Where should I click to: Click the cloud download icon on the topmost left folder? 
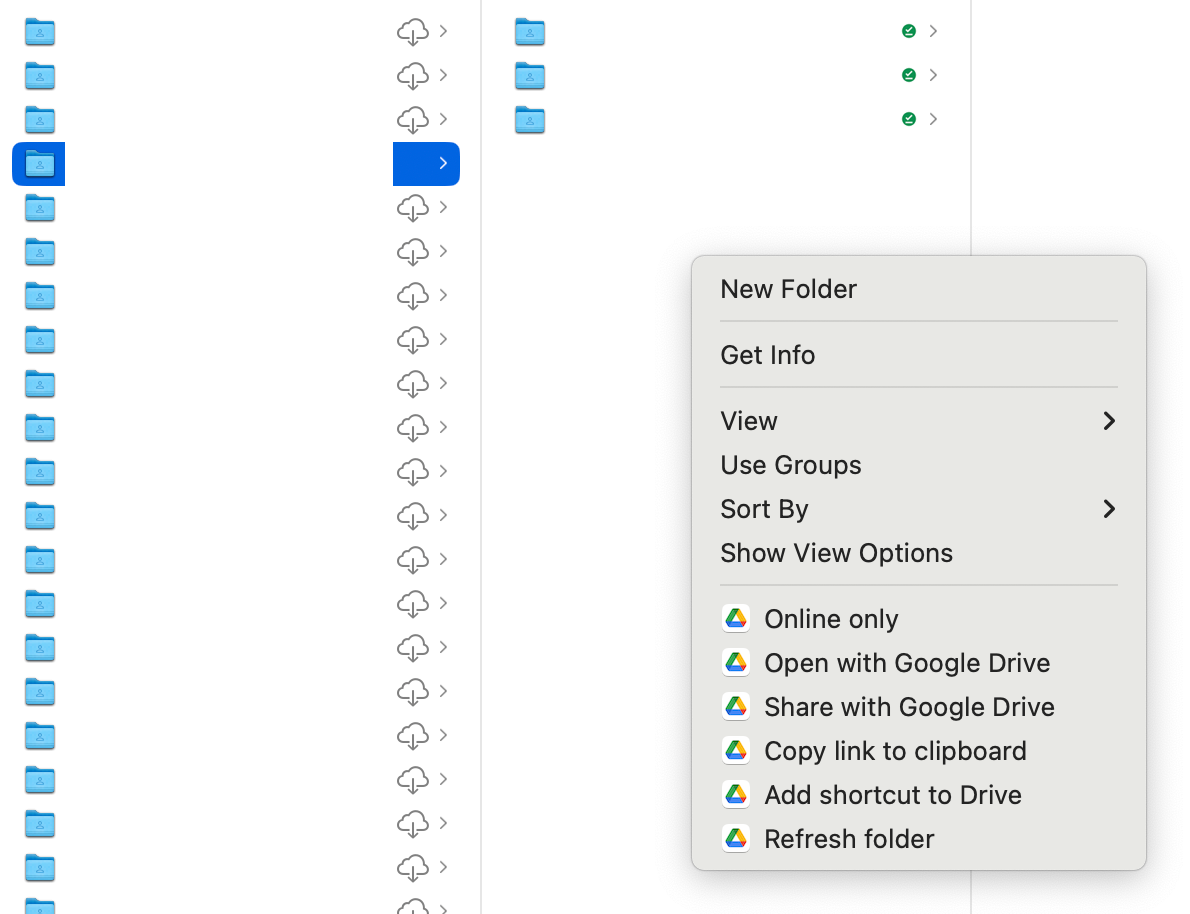point(412,32)
